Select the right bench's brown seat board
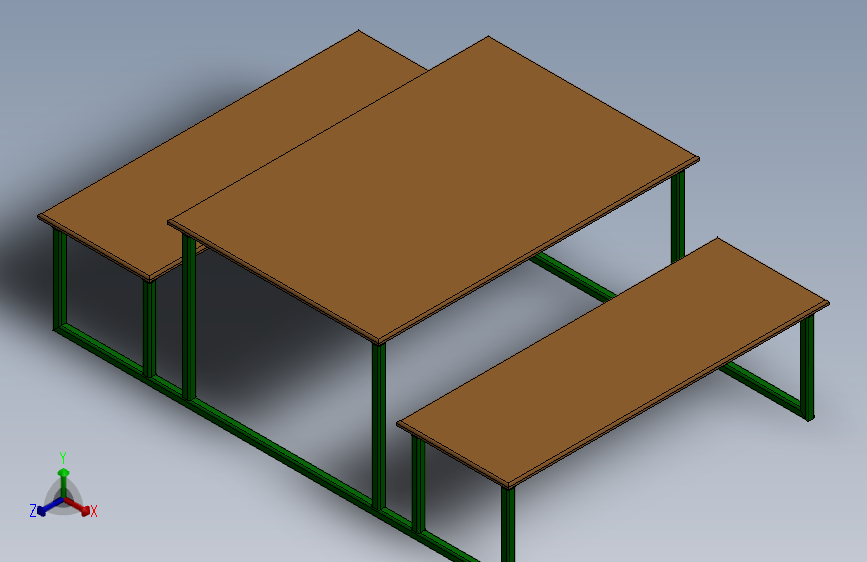The image size is (867, 562). coord(613,362)
